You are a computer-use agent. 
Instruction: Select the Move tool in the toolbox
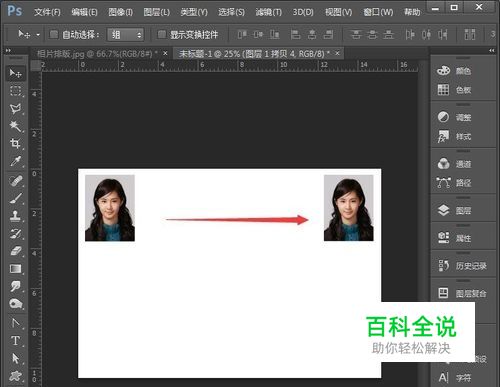tap(15, 73)
